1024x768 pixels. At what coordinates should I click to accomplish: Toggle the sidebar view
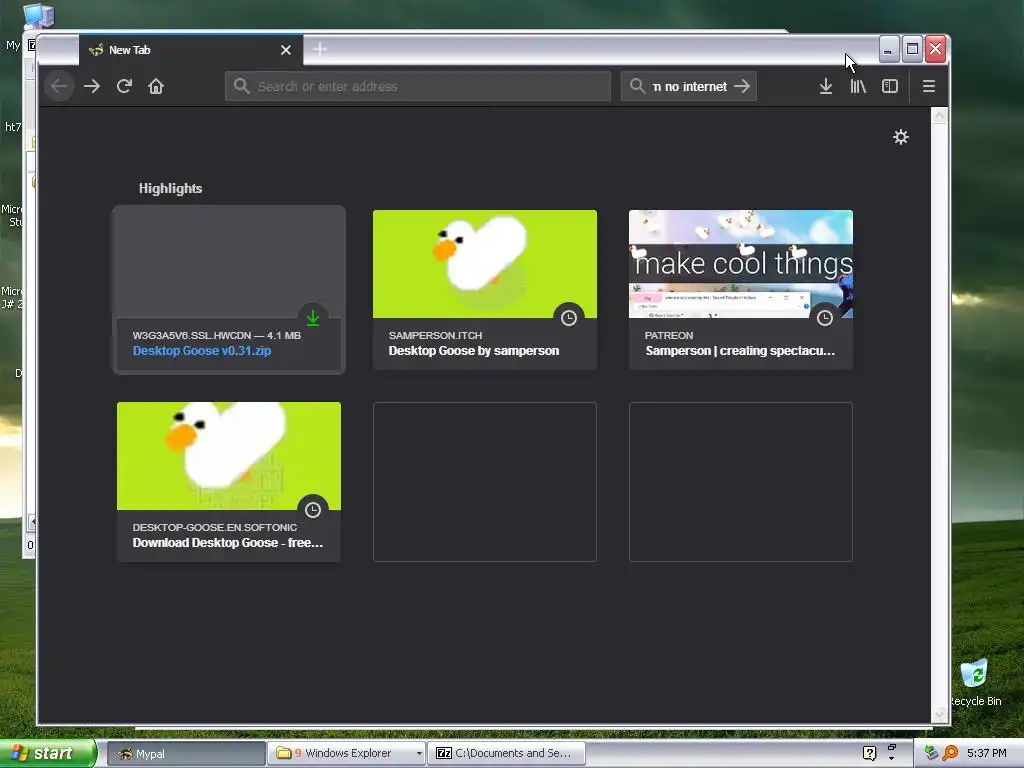pyautogui.click(x=889, y=86)
